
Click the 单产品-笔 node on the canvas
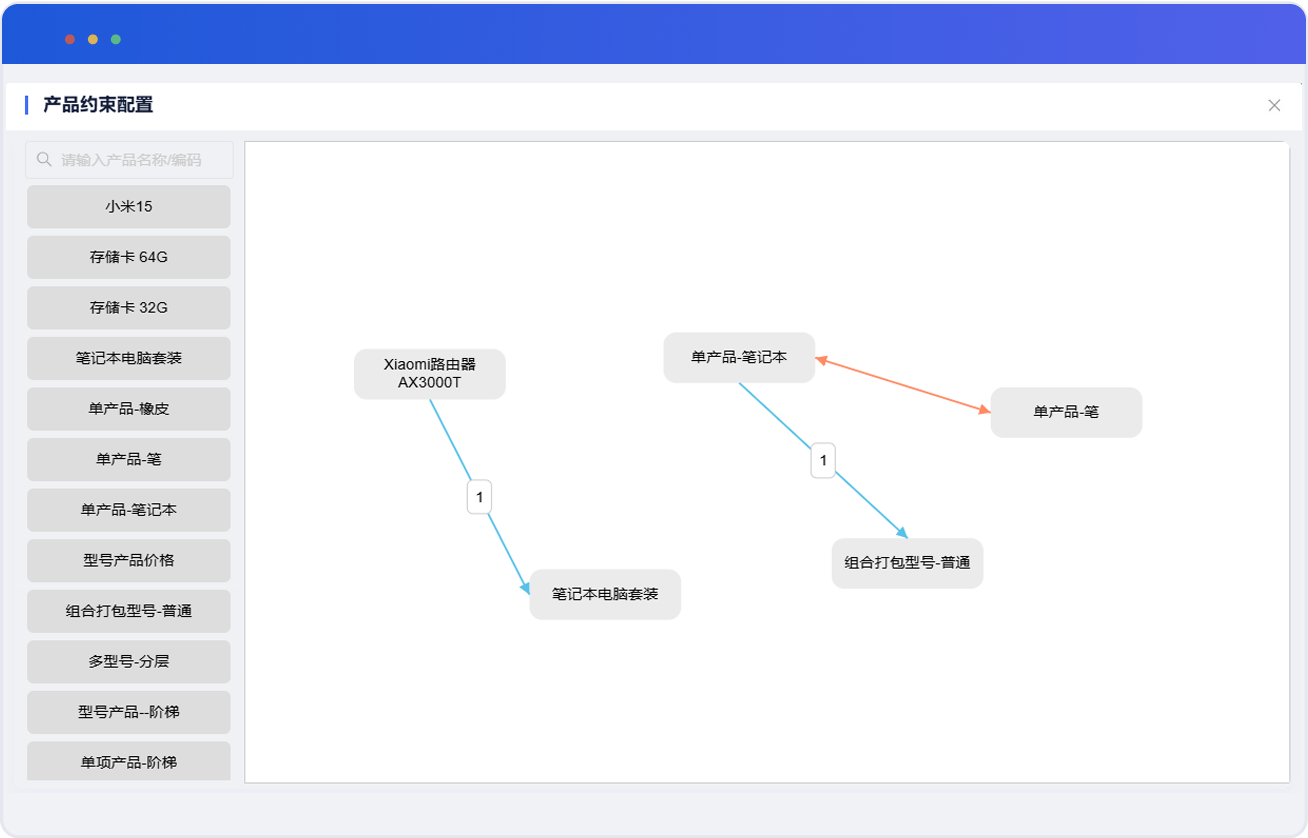click(1066, 412)
